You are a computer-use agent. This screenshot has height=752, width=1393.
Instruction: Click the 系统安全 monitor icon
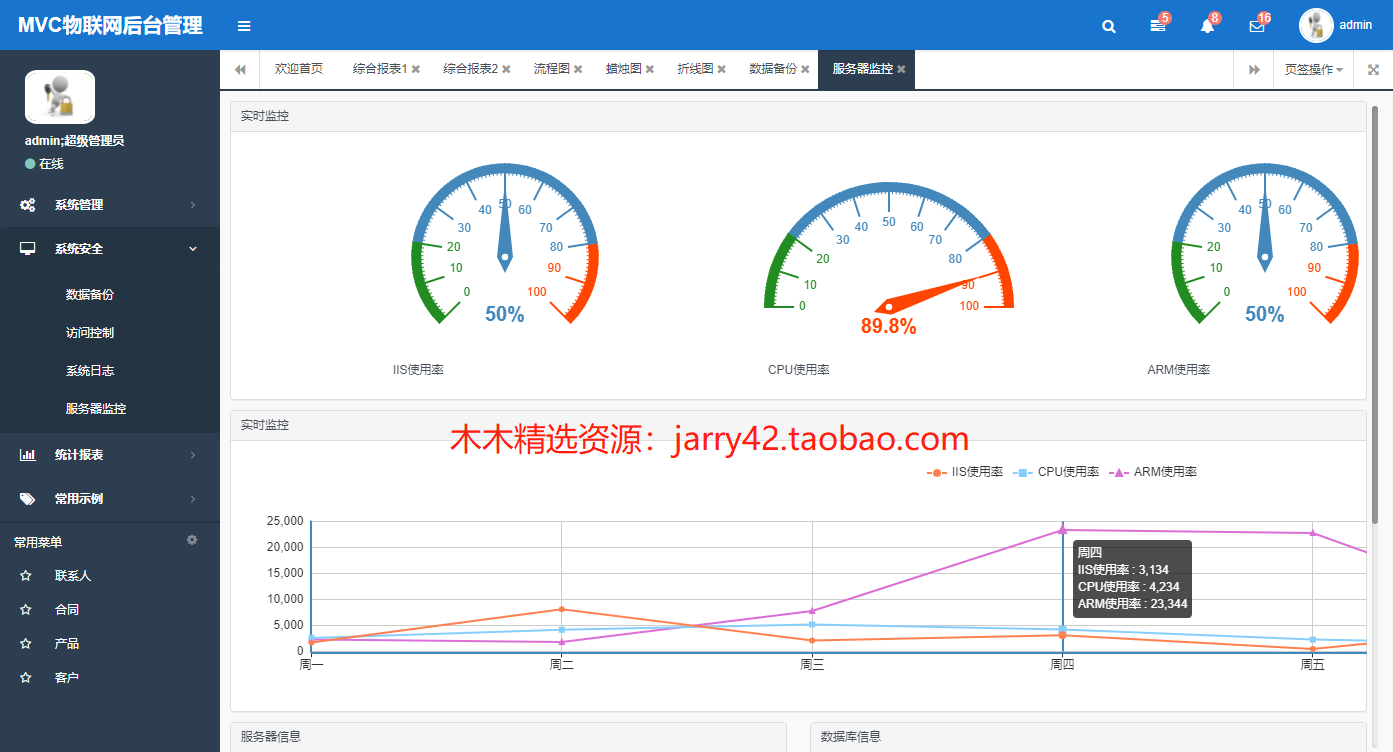[x=28, y=249]
